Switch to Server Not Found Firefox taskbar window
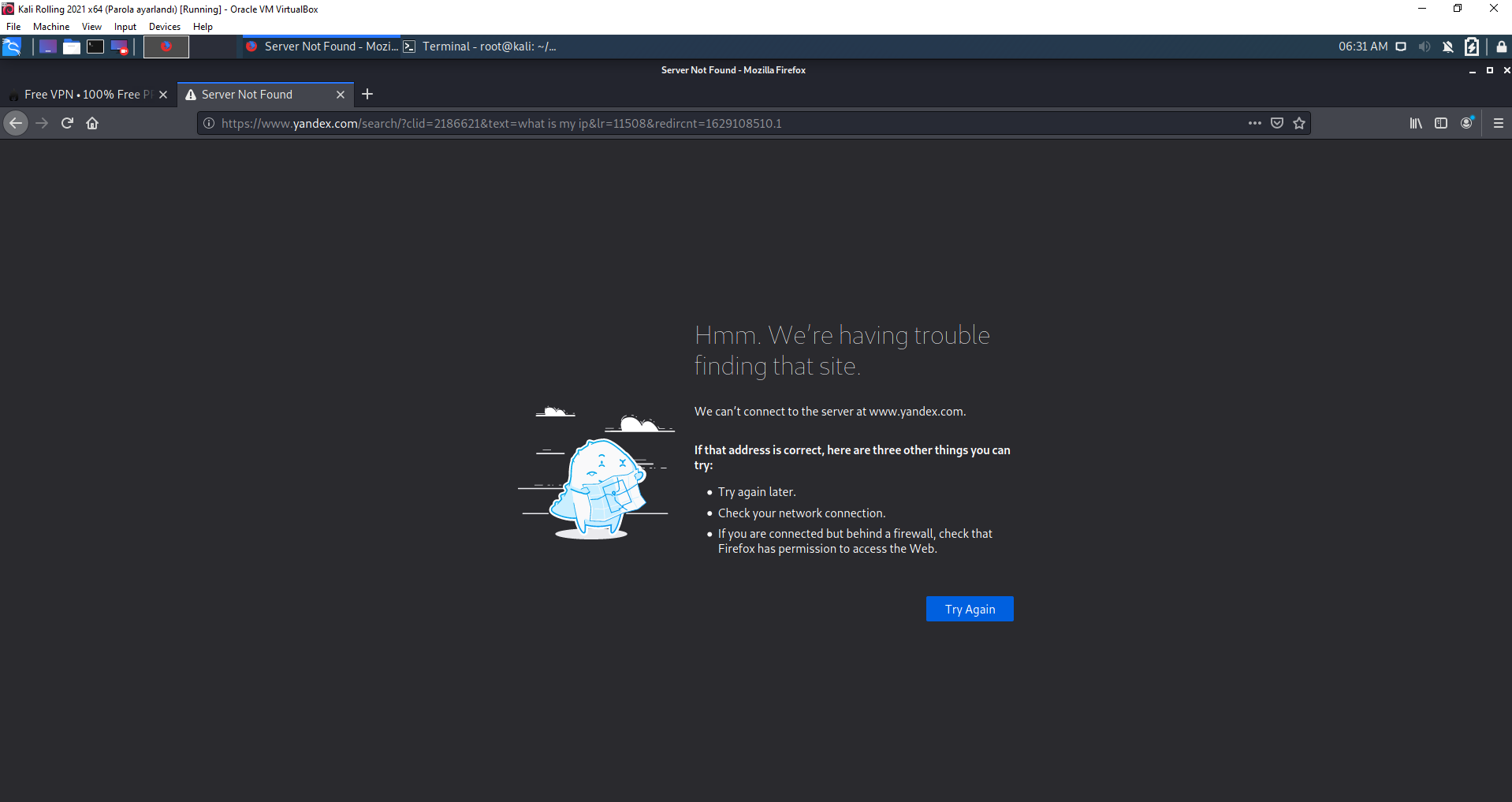The width and height of the screenshot is (1512, 802). tap(322, 47)
